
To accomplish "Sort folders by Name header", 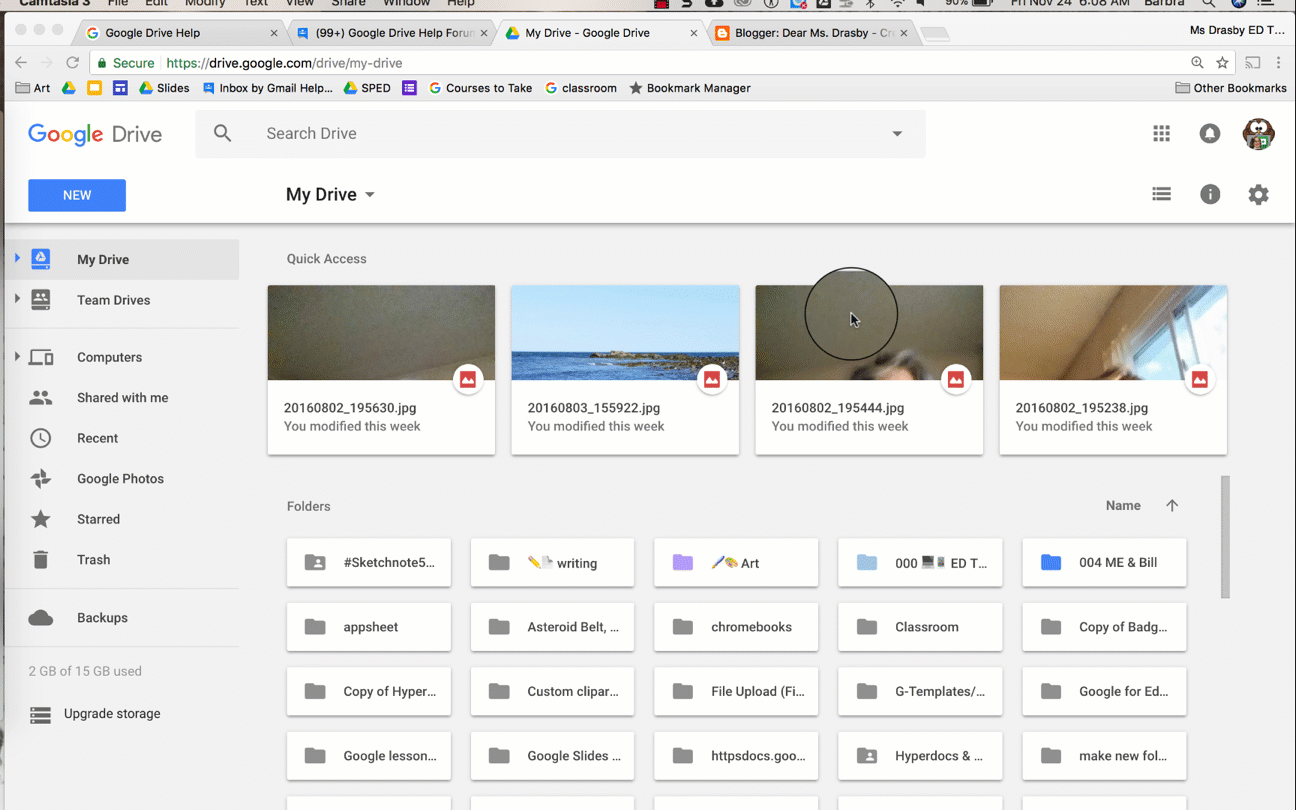I will [1123, 506].
